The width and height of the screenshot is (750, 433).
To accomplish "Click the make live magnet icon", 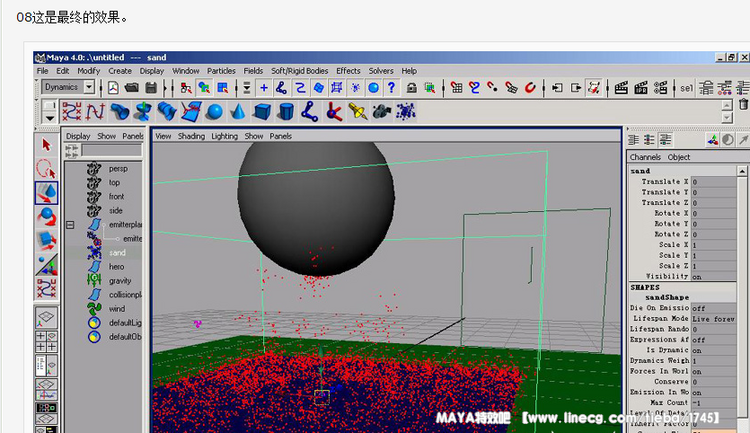I will [530, 88].
